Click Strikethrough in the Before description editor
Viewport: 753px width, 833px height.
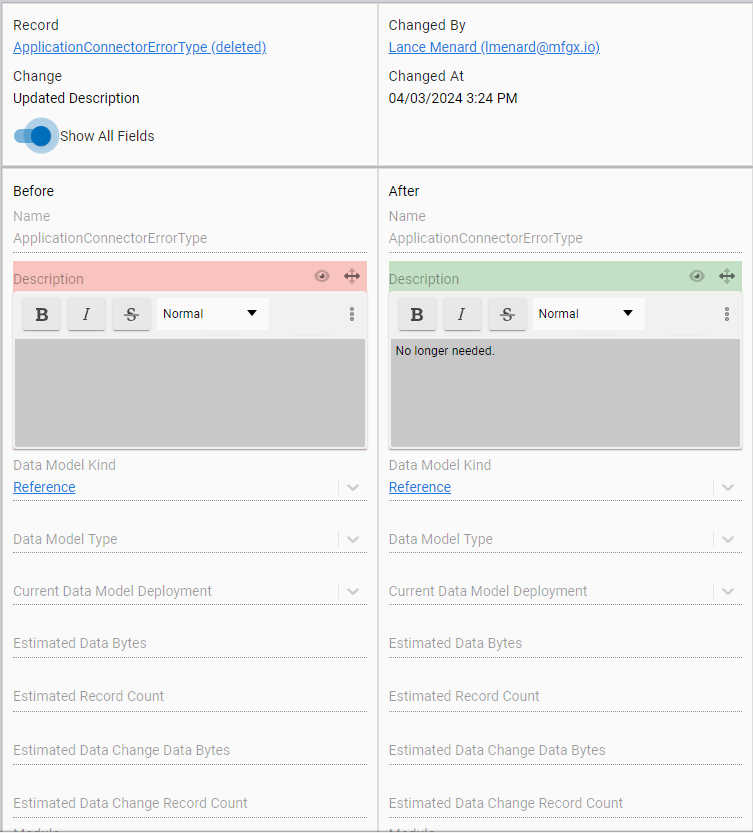[131, 314]
